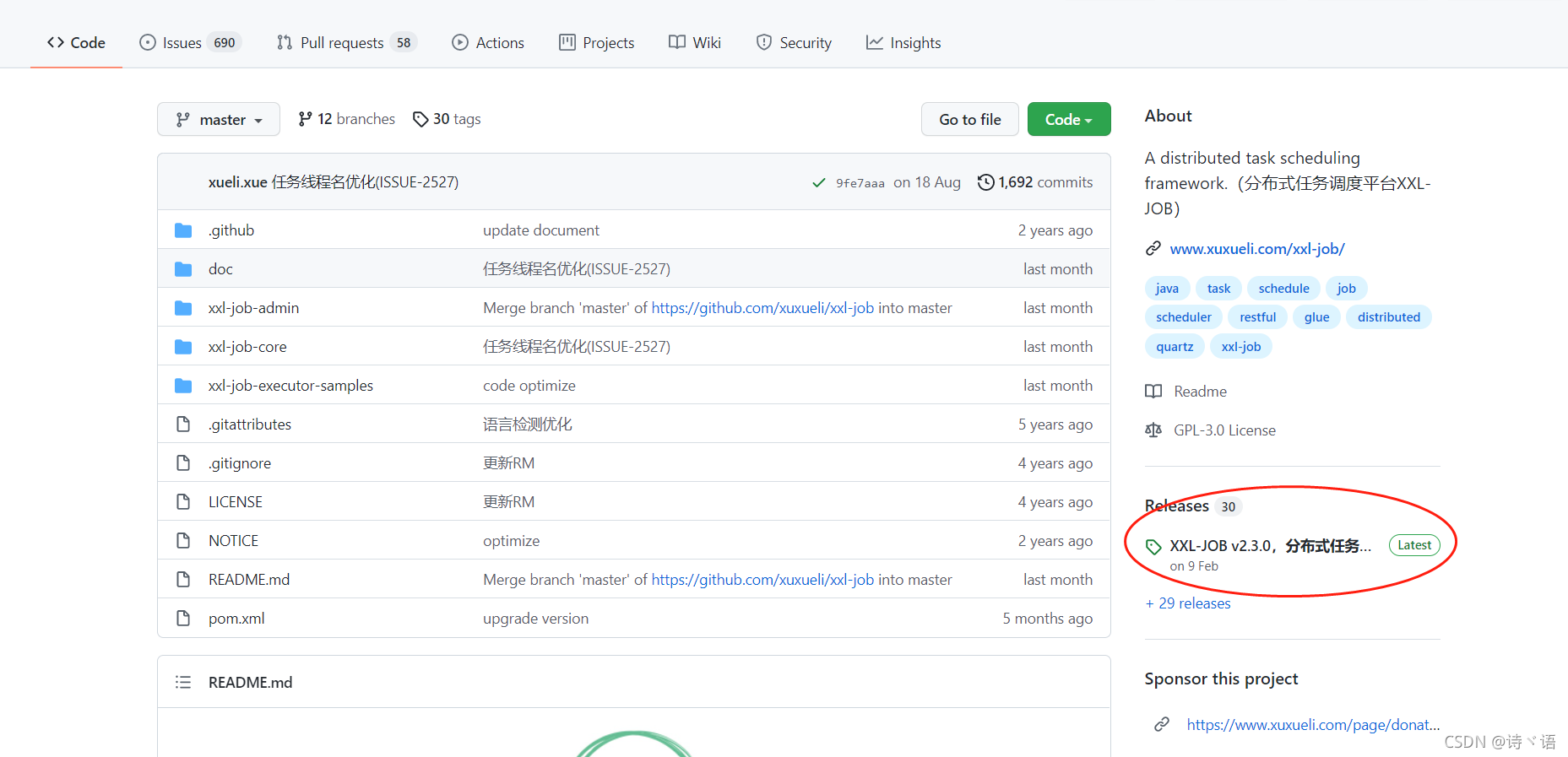Click the folder icon for .github

click(183, 230)
